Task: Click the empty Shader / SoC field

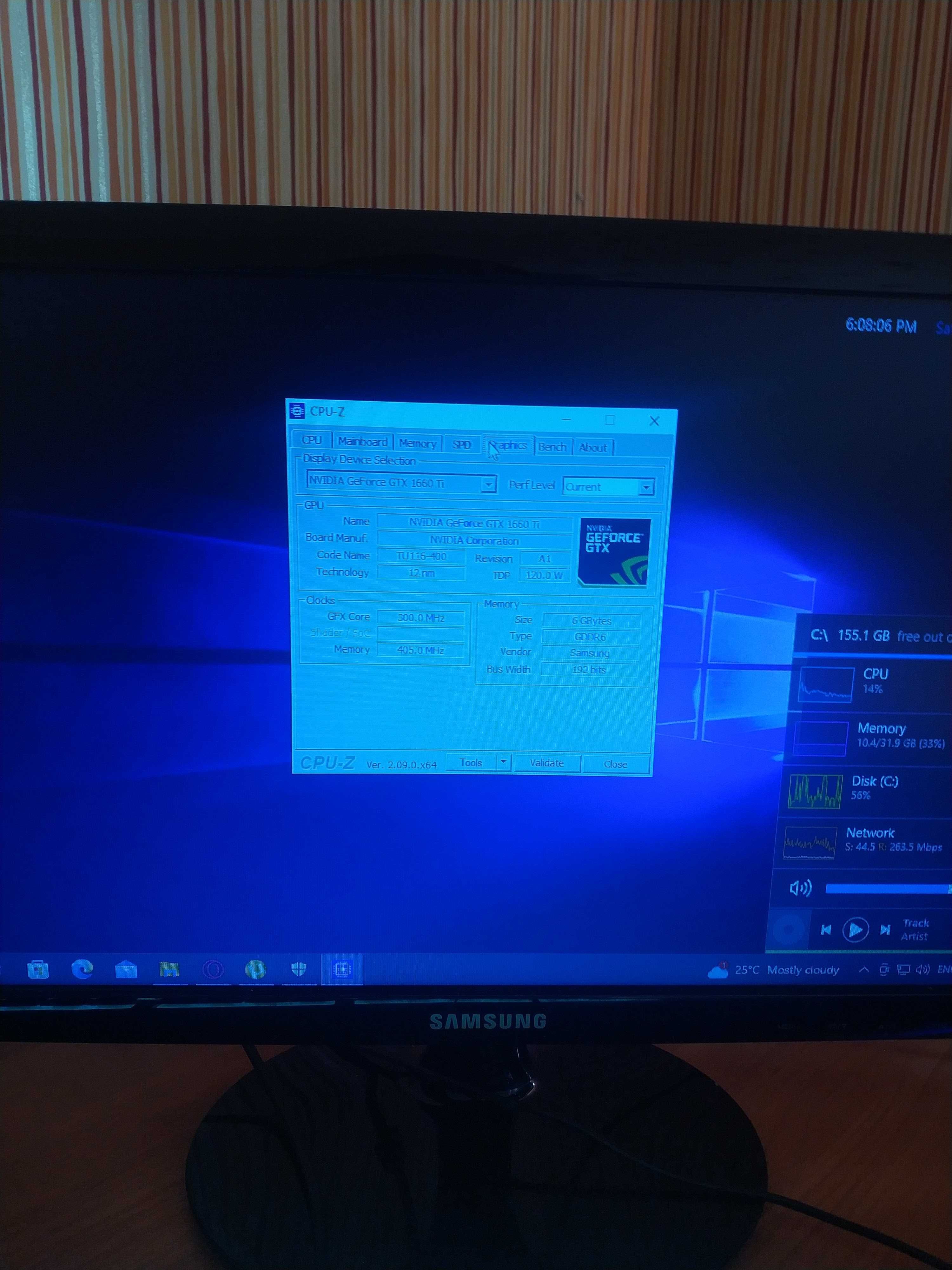Action: [x=420, y=634]
